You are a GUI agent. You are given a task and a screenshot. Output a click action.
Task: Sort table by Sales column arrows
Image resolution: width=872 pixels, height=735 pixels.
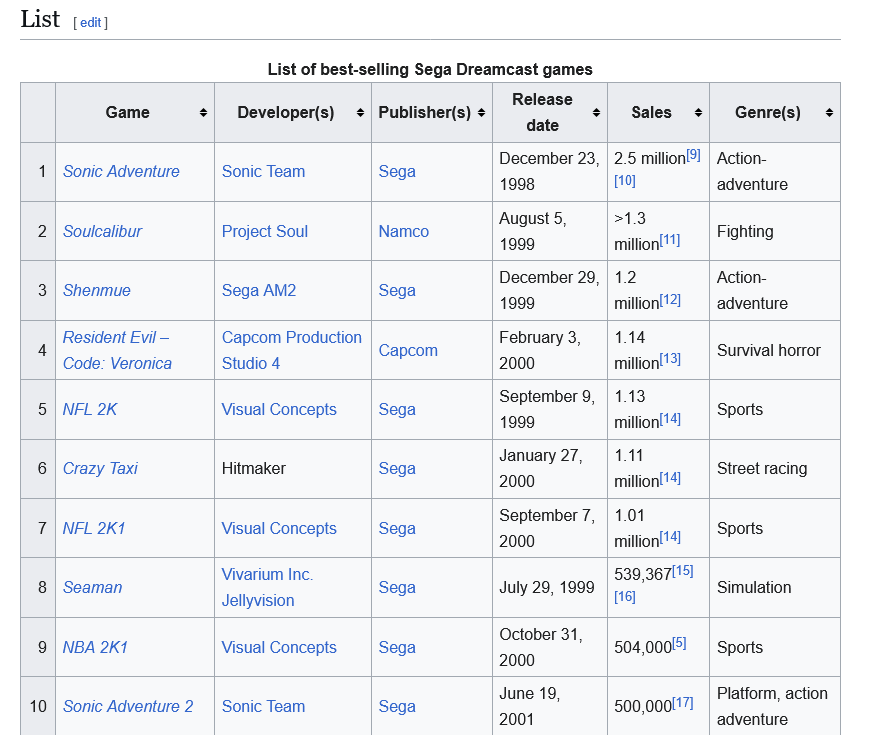pos(698,113)
